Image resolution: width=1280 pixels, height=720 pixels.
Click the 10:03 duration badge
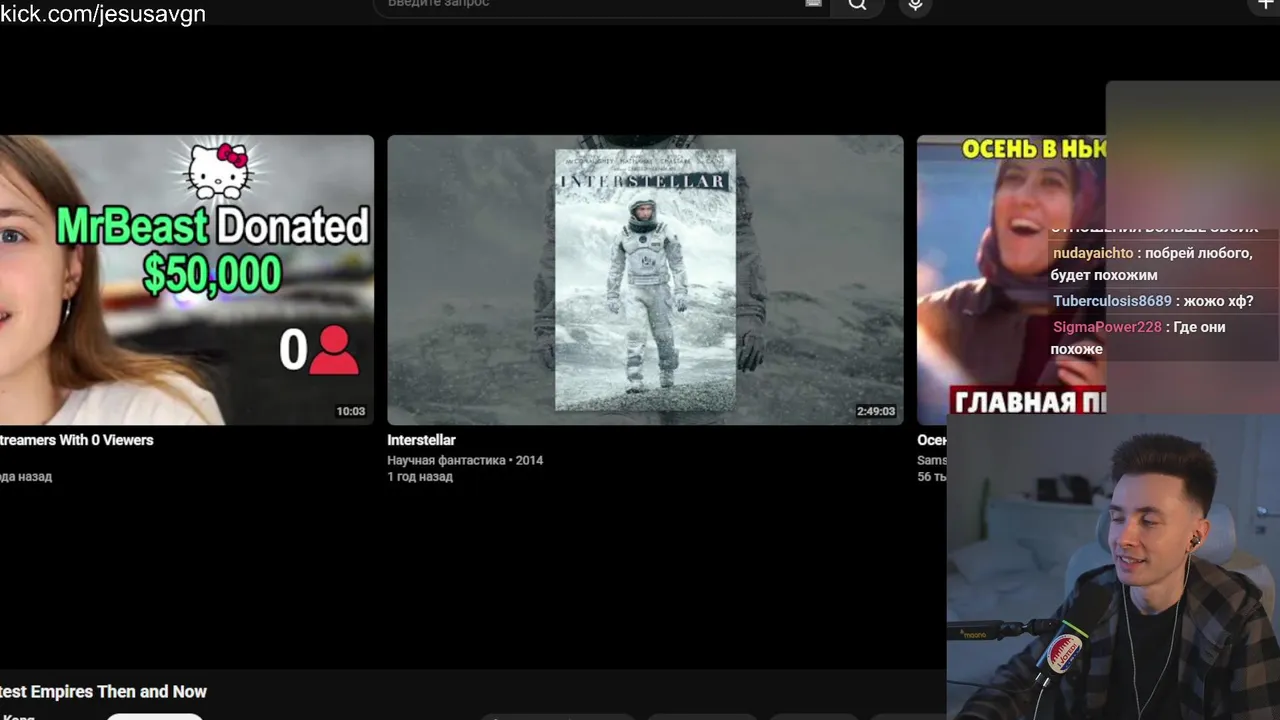[x=350, y=411]
